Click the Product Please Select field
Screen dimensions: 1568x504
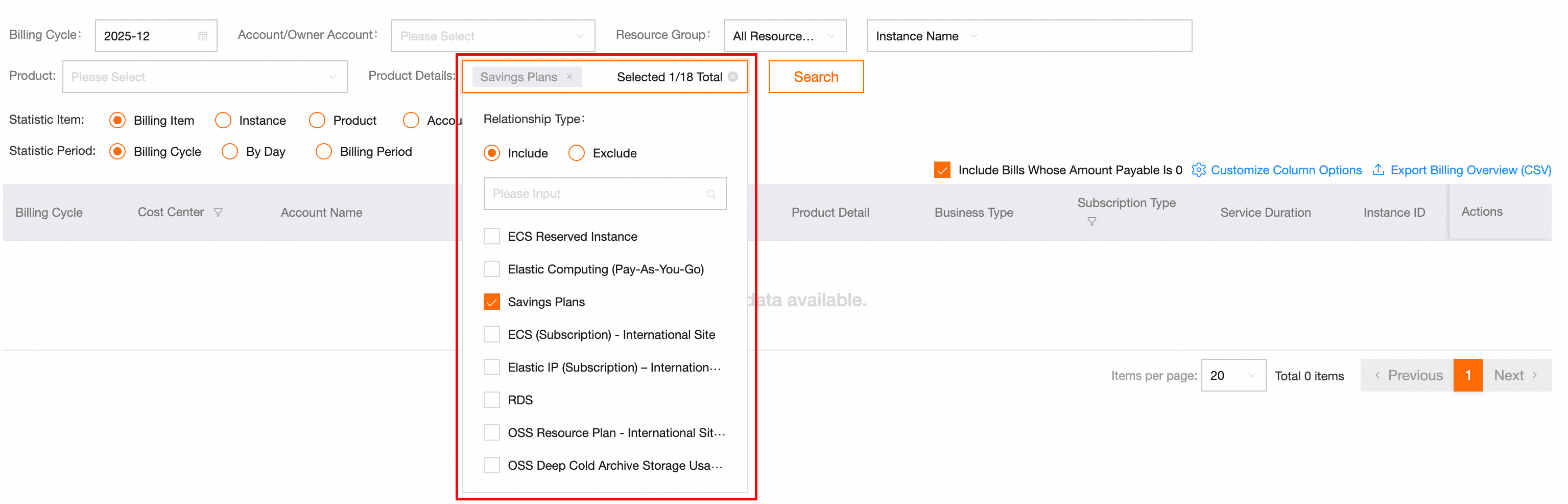point(204,77)
